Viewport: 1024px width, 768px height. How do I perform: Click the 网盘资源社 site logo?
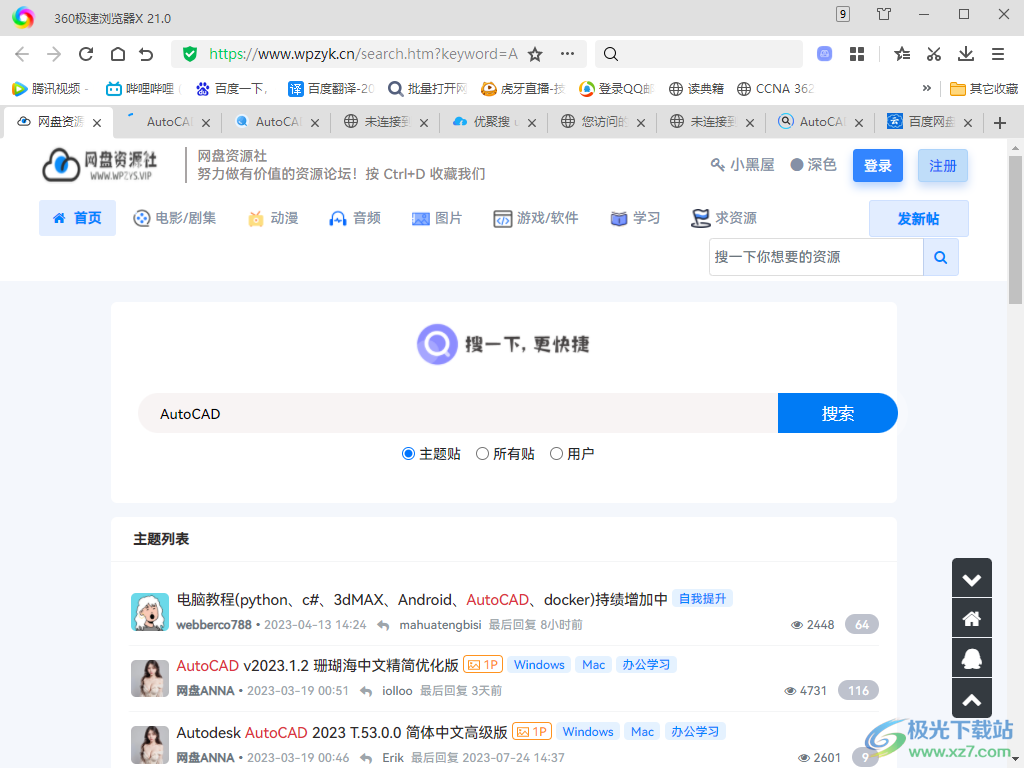pos(101,165)
